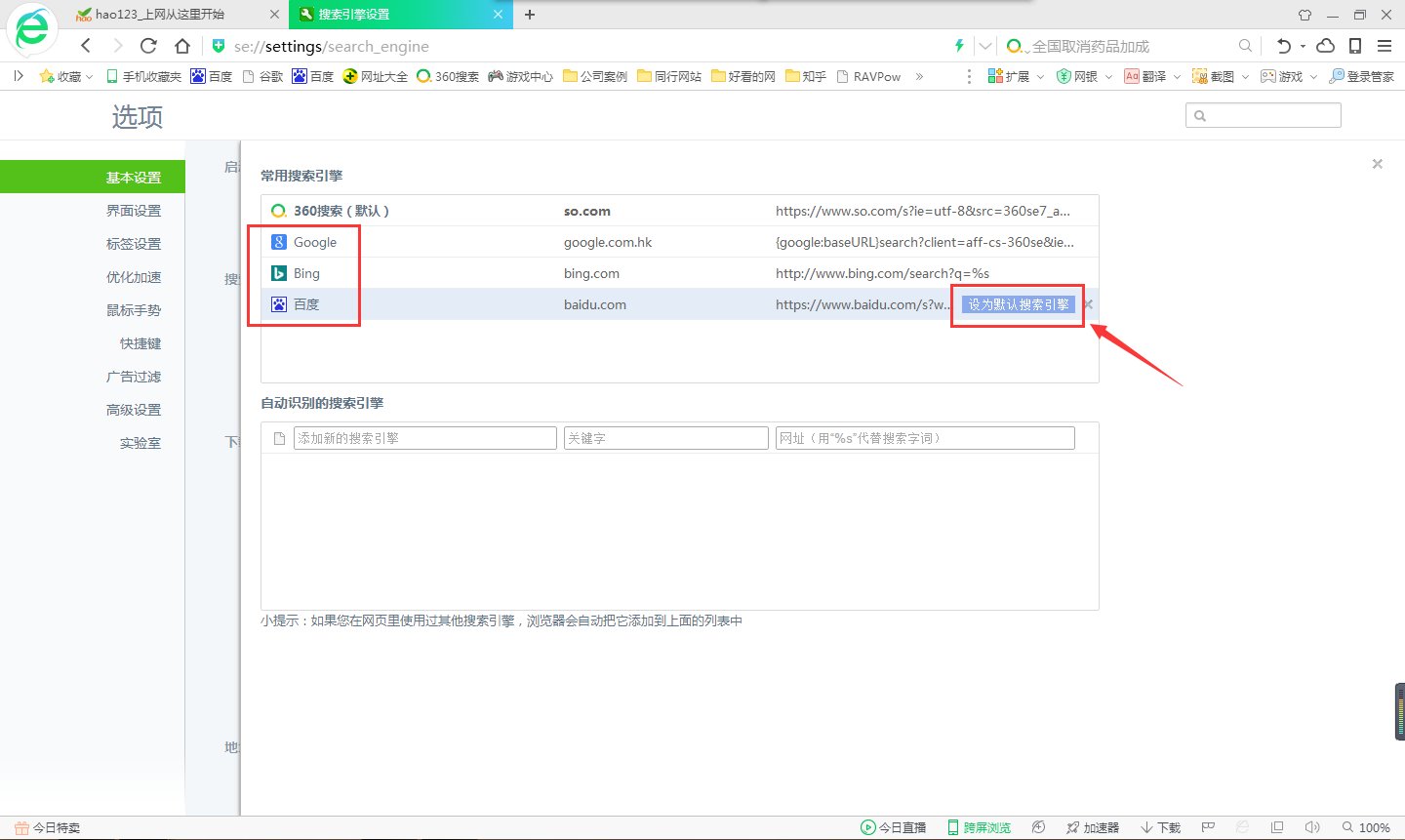The width and height of the screenshot is (1405, 840).
Task: Click the 100% zoom level control
Action: (1366, 827)
